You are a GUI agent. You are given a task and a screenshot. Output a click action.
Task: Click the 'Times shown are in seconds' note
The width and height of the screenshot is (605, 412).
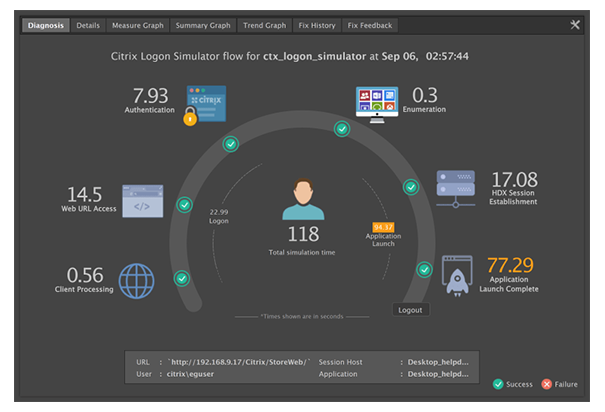click(x=302, y=316)
